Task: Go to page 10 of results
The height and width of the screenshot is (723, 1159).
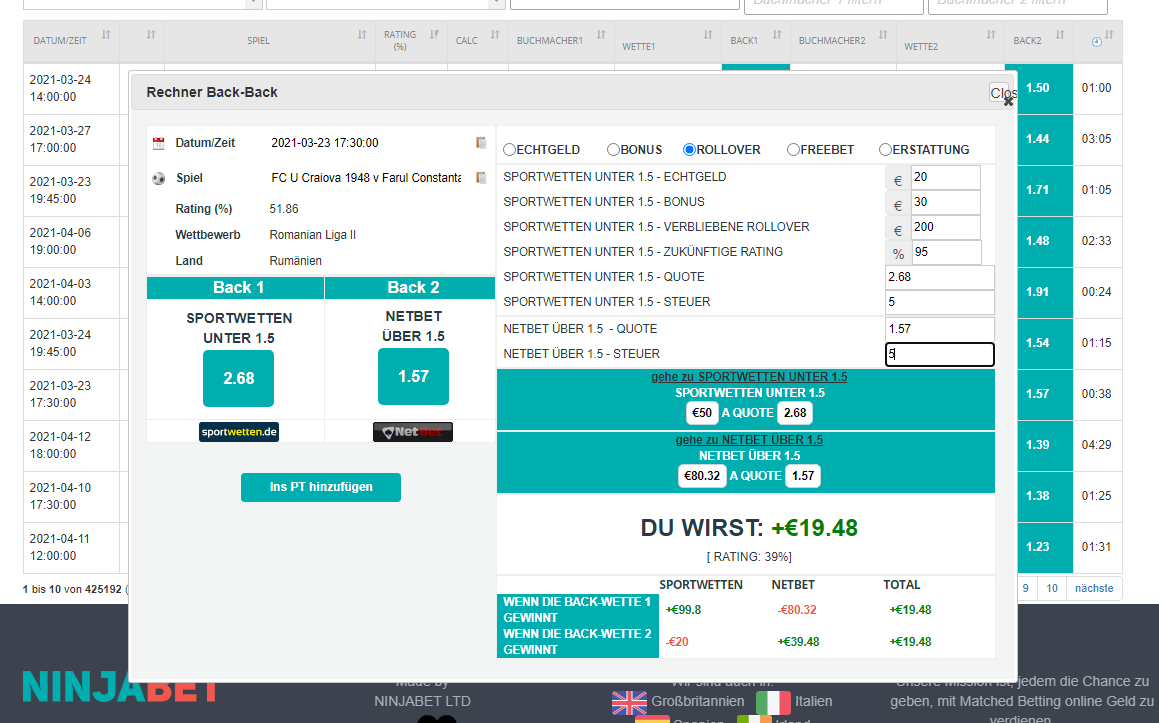Action: click(x=1052, y=588)
